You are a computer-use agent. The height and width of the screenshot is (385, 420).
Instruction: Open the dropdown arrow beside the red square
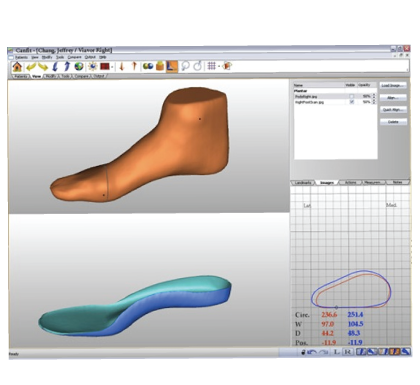click(x=112, y=67)
